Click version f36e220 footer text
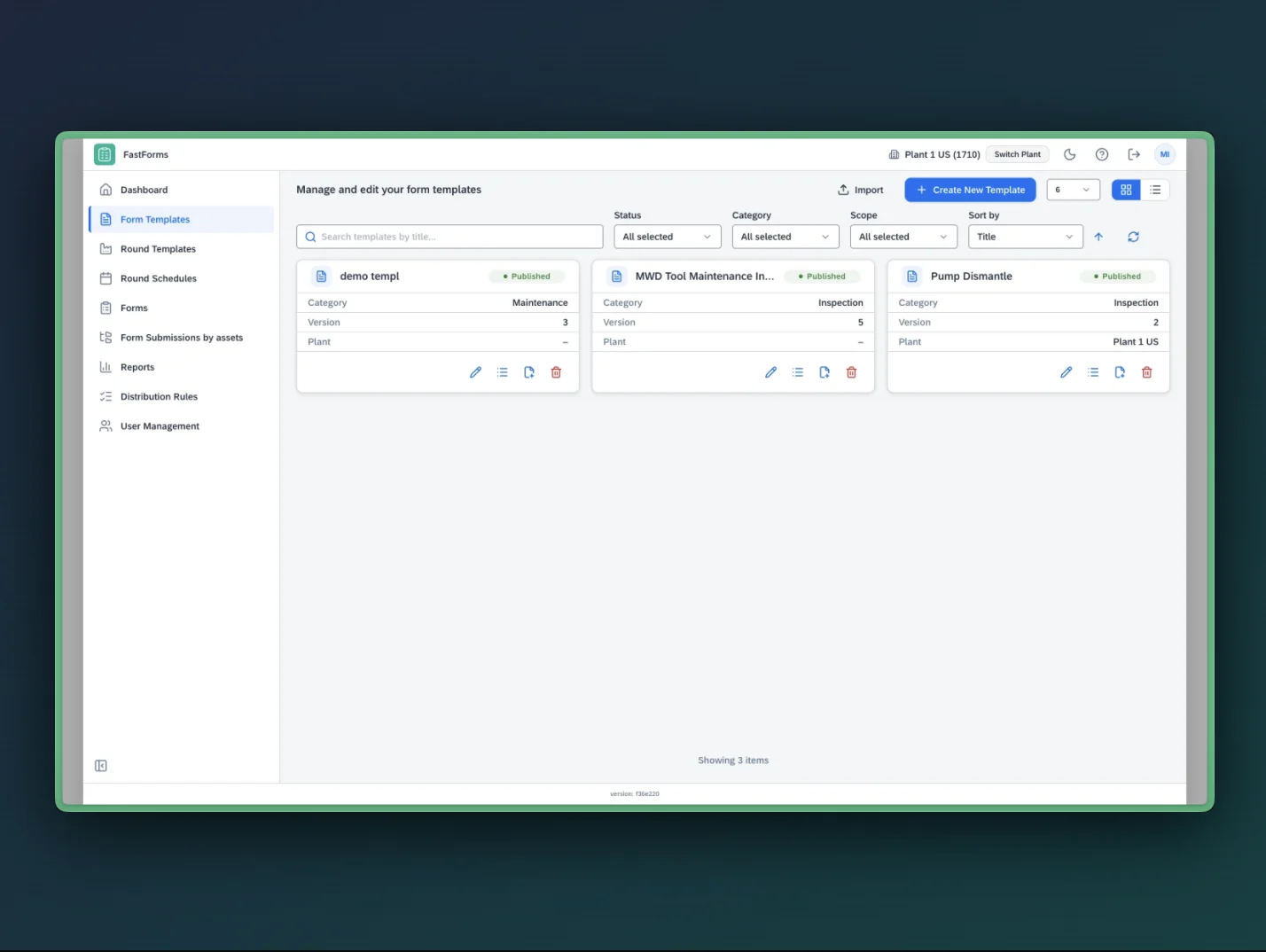Viewport: 1266px width, 952px height. [x=635, y=794]
